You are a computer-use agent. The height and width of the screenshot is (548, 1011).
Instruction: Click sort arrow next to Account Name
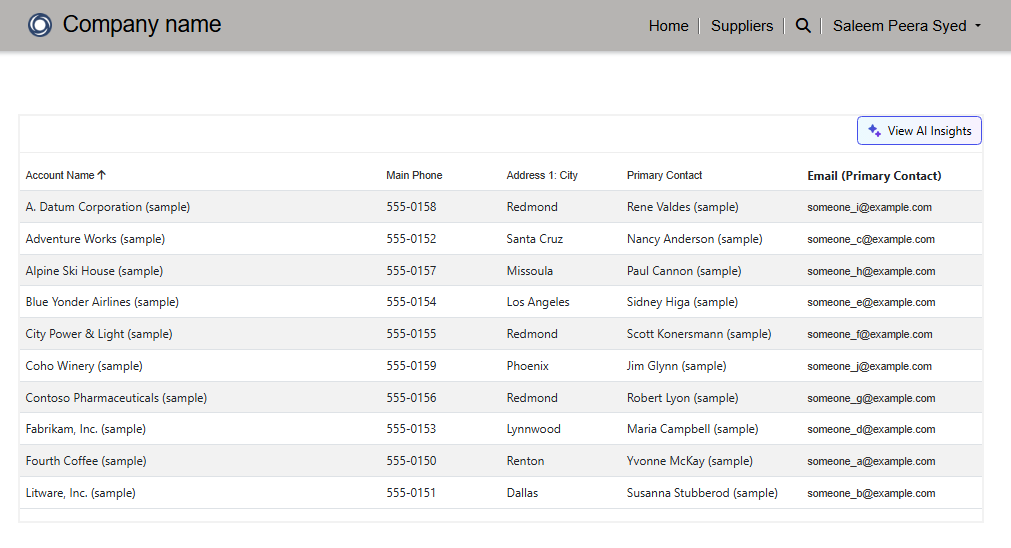(102, 175)
